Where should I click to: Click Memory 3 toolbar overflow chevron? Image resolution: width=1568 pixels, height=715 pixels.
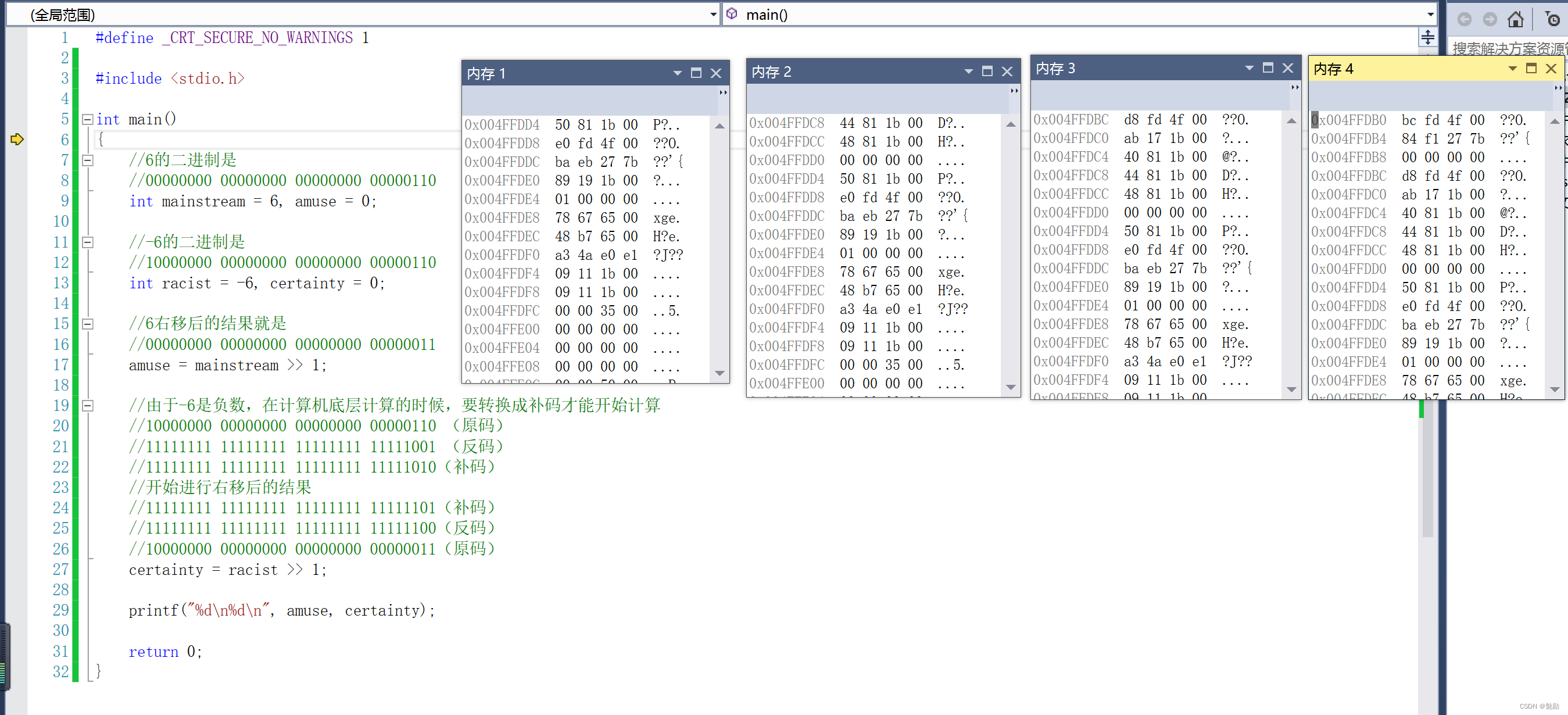tap(1295, 87)
